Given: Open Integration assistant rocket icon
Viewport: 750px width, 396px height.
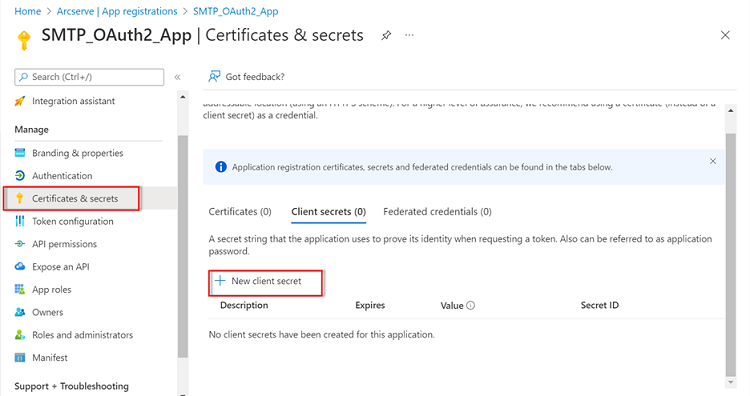Looking at the screenshot, I should click(x=20, y=101).
